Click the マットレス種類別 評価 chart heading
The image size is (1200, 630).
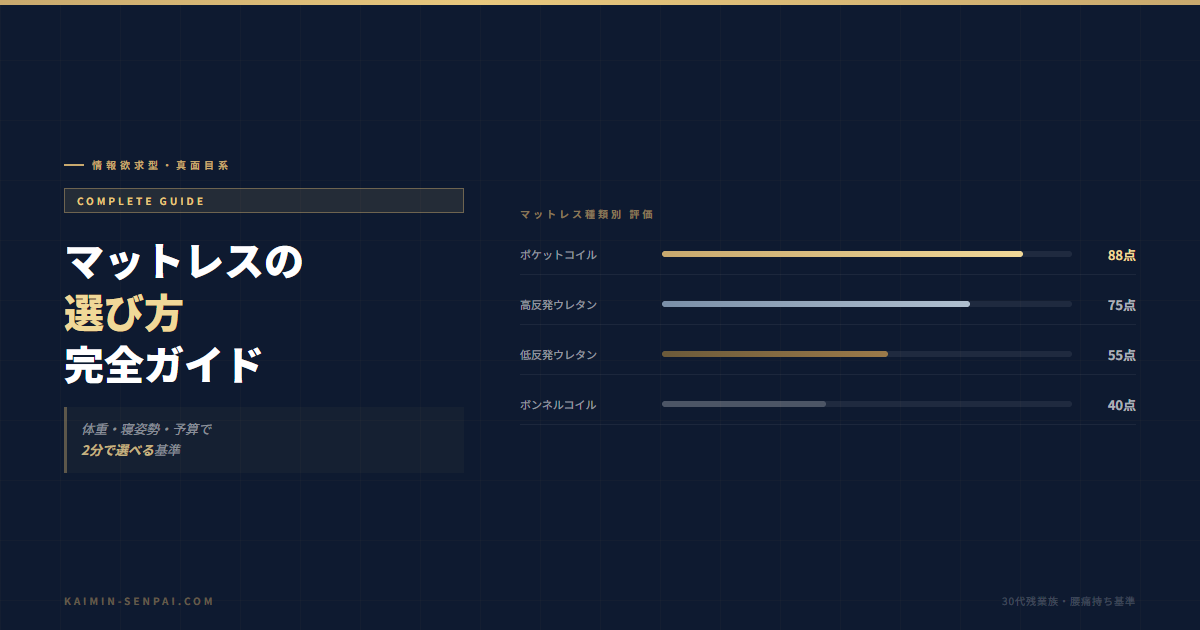pos(587,215)
